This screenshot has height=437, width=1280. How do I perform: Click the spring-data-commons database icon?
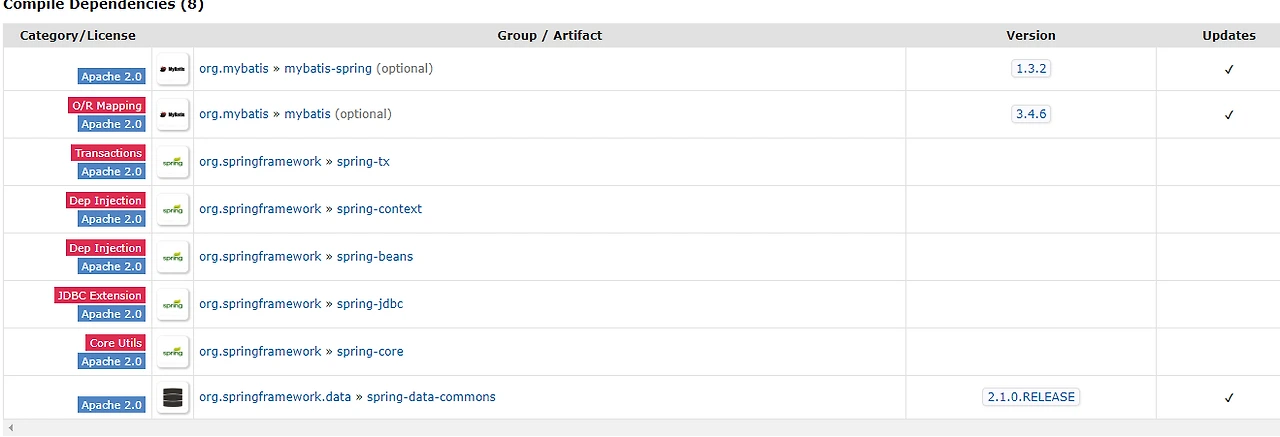pyautogui.click(x=173, y=397)
